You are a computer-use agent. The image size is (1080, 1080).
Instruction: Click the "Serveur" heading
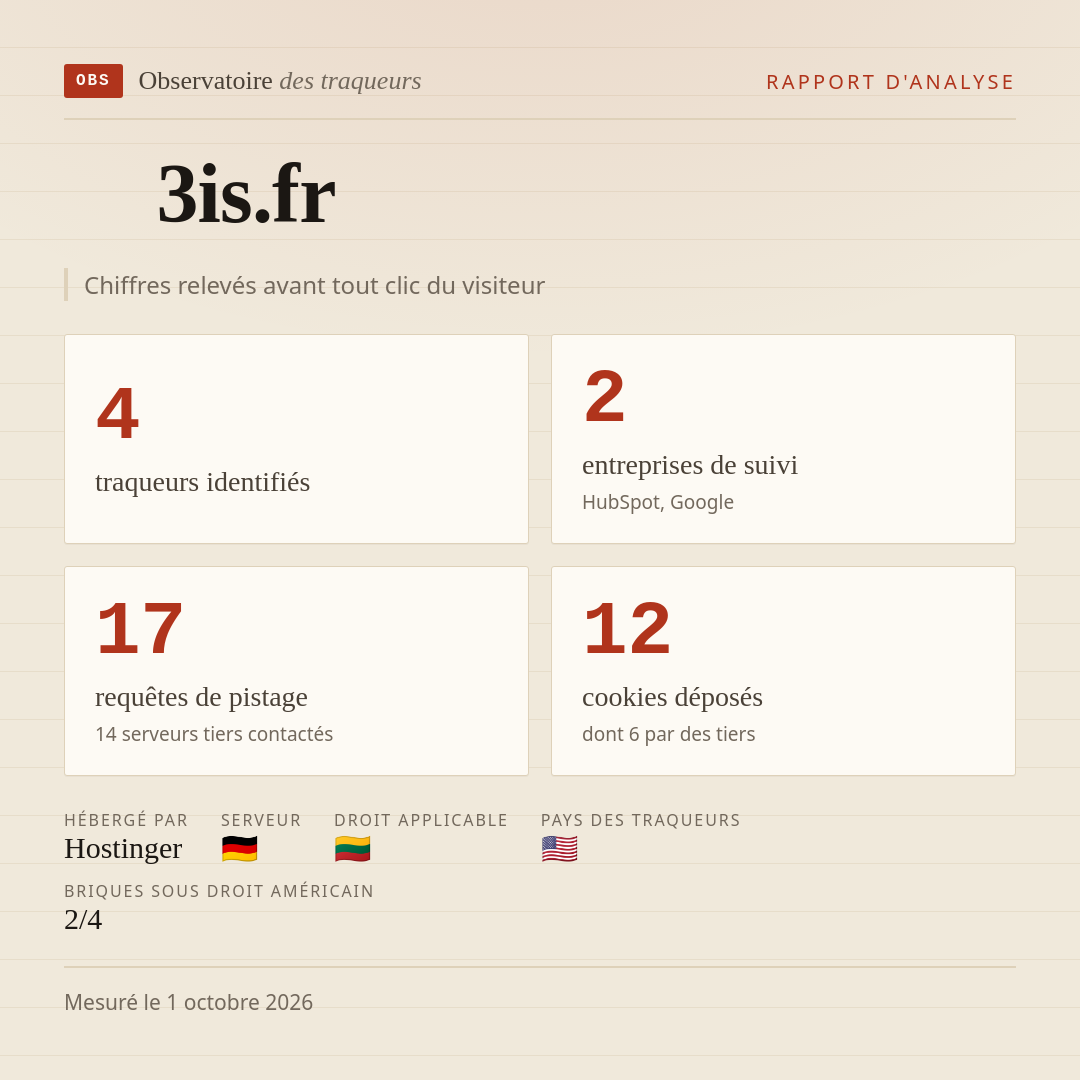[261, 820]
